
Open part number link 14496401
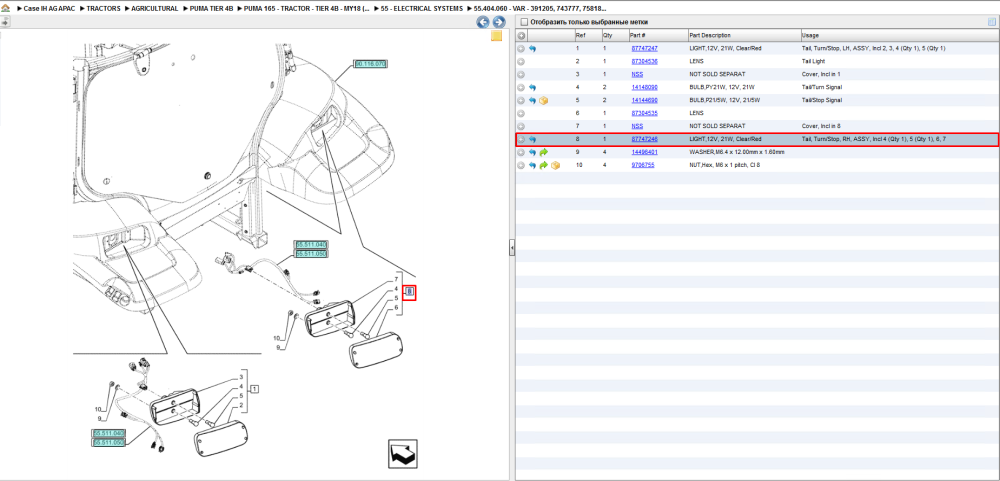coord(644,152)
